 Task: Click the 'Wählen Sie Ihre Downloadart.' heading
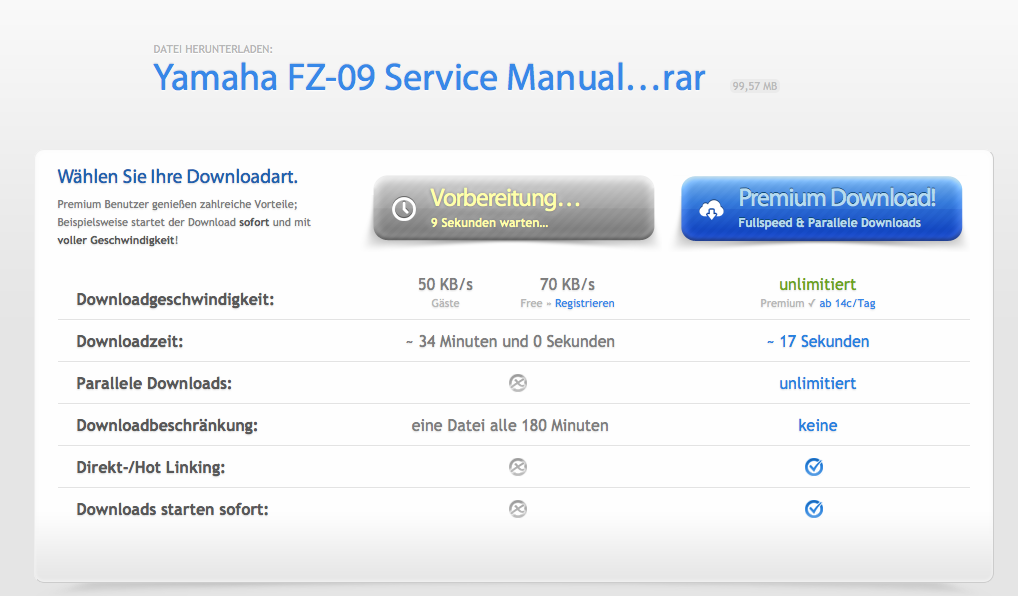pyautogui.click(x=178, y=178)
